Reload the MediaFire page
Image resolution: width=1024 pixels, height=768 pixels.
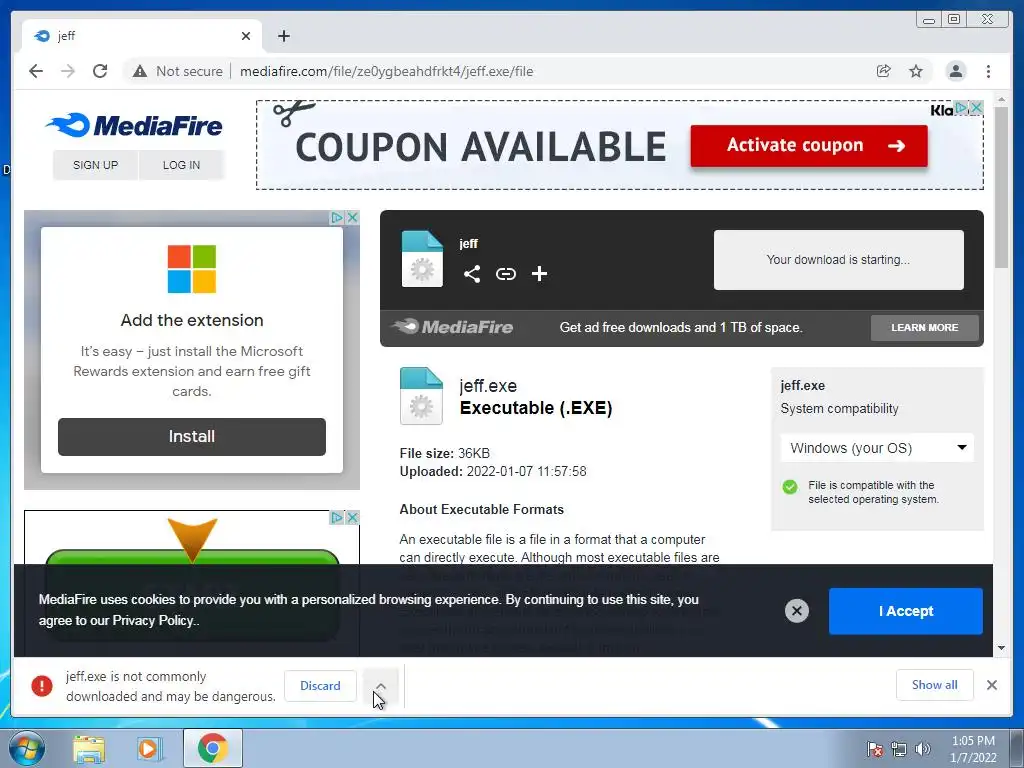100,71
